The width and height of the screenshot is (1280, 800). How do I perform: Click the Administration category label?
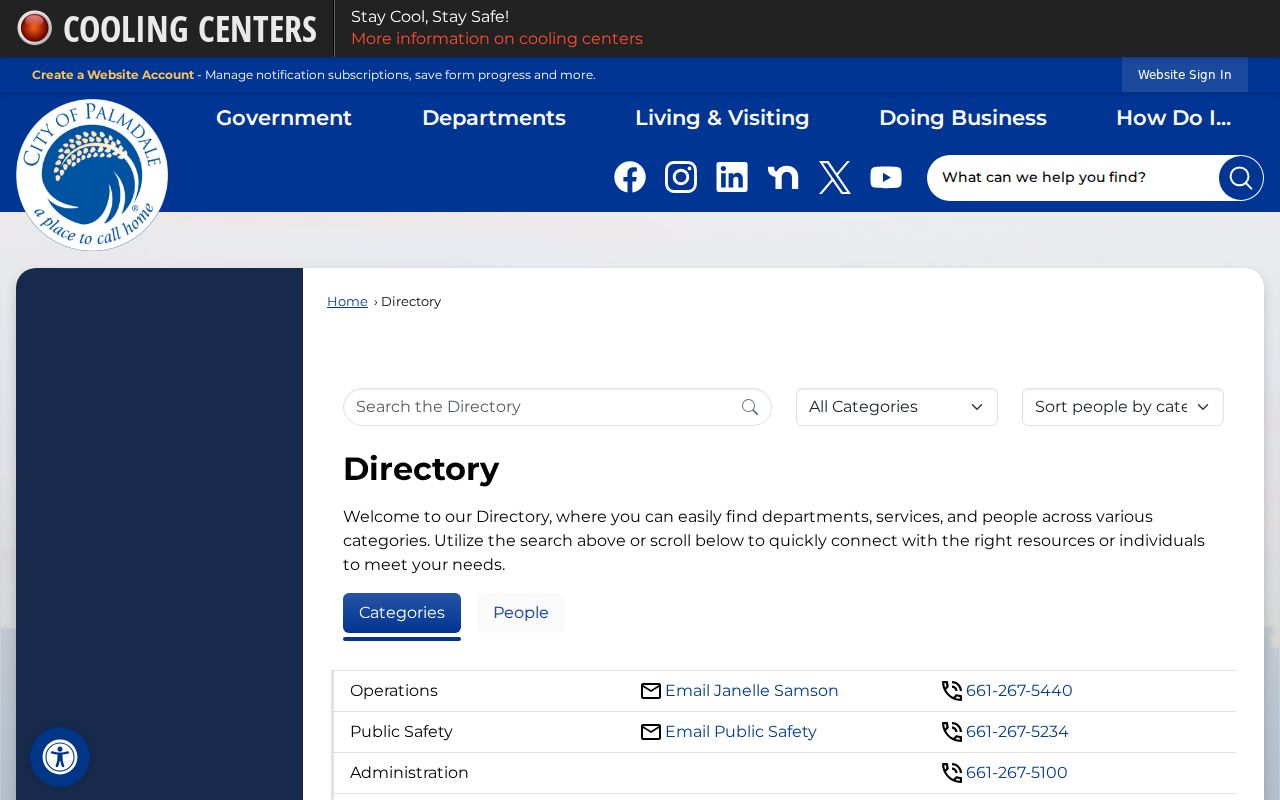pyautogui.click(x=409, y=773)
